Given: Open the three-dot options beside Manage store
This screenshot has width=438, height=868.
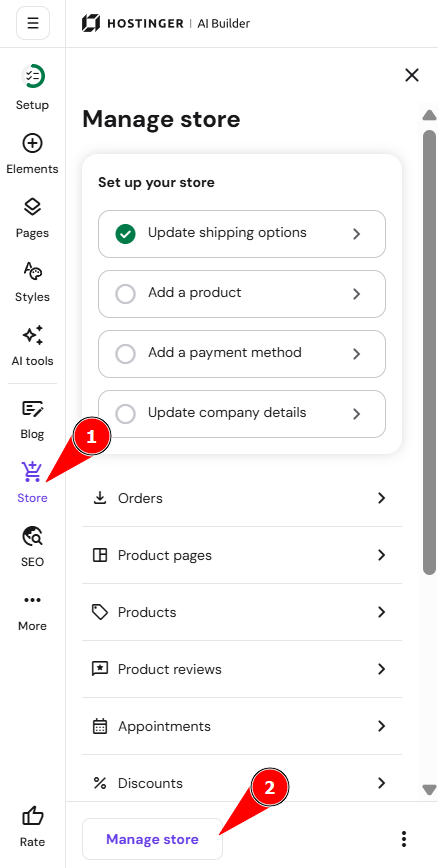Looking at the screenshot, I should point(404,839).
